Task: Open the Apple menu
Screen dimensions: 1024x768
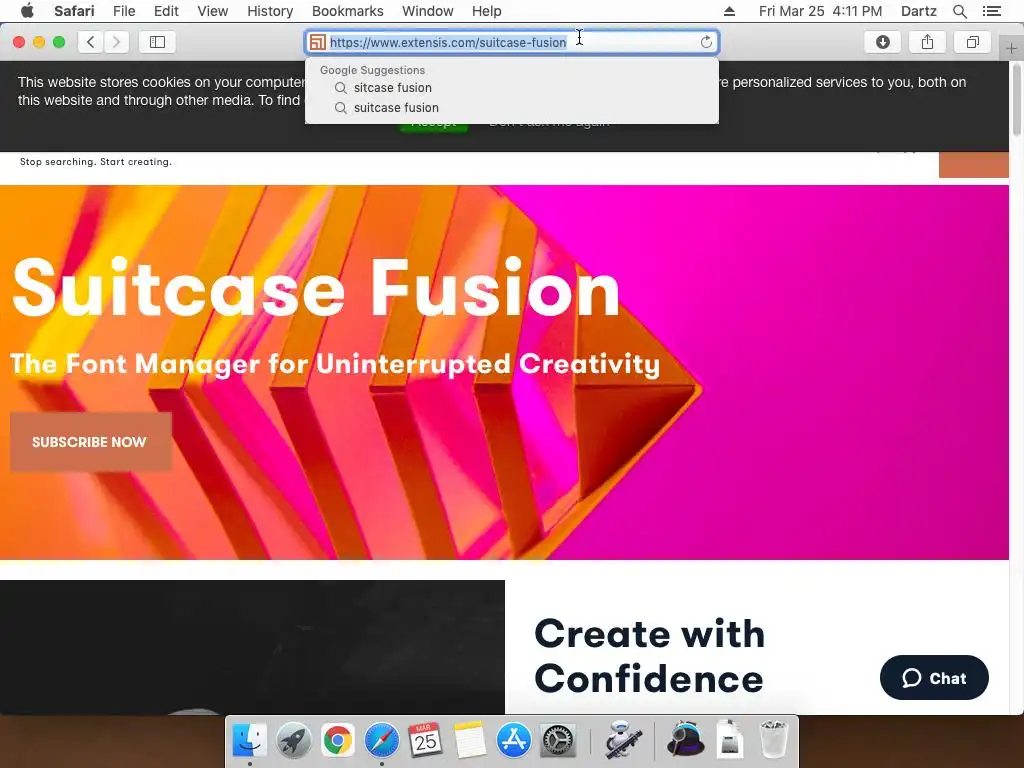Action: (27, 11)
